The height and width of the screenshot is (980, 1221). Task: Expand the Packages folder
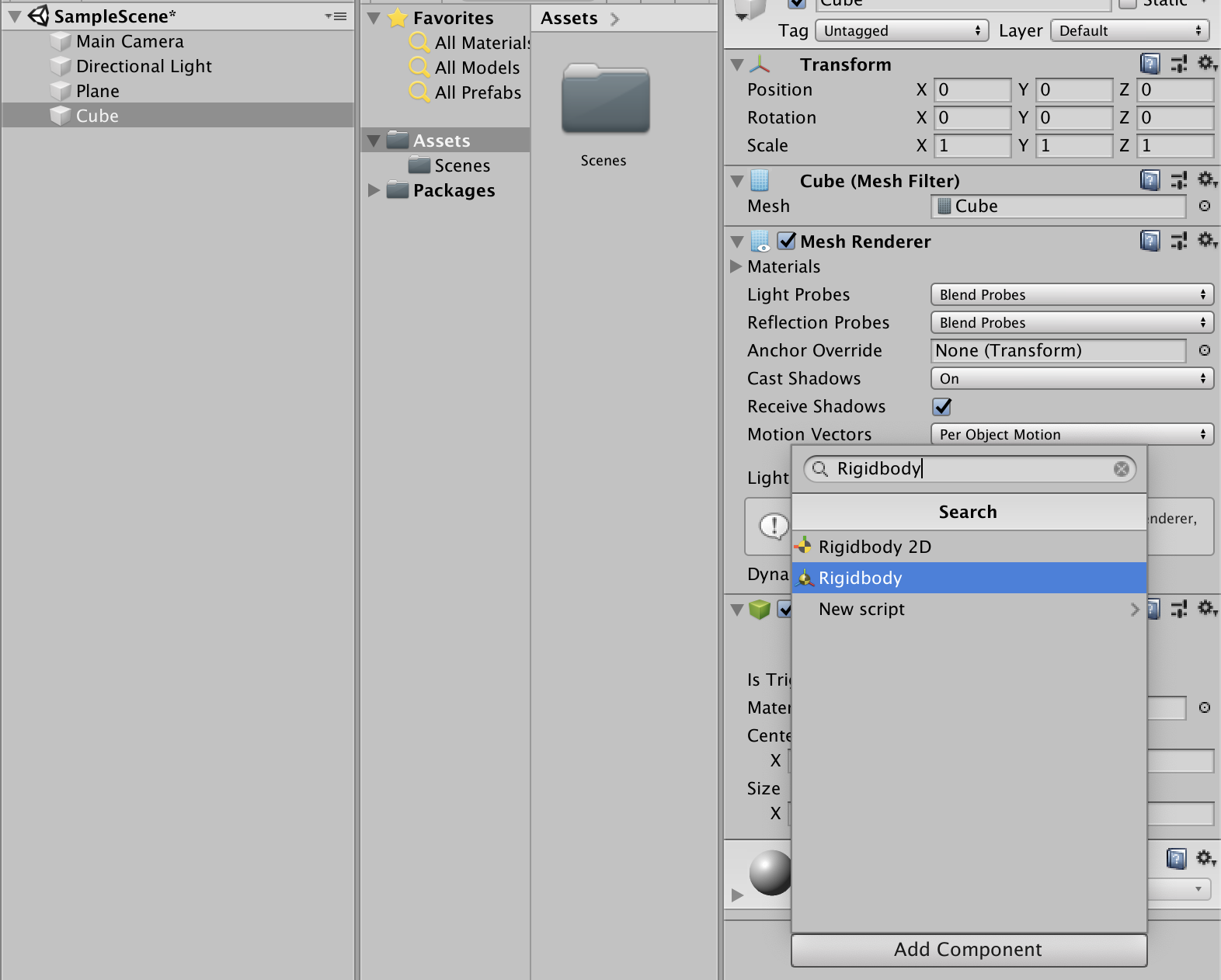pyautogui.click(x=374, y=190)
